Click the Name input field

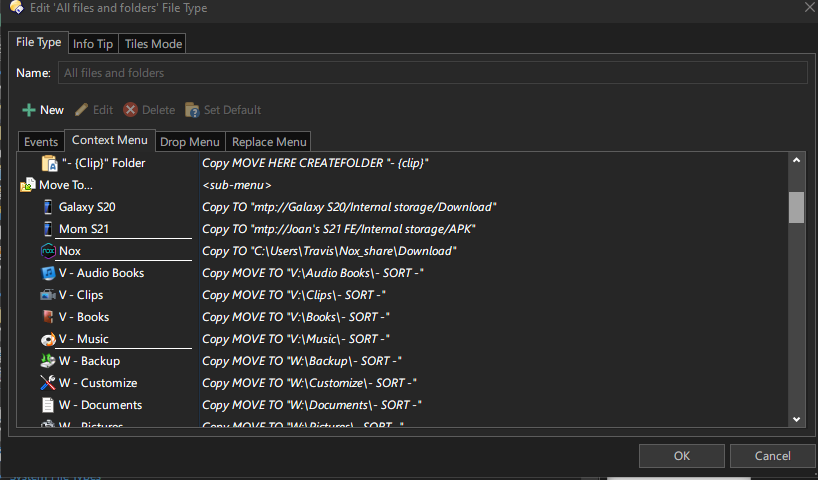coord(432,73)
